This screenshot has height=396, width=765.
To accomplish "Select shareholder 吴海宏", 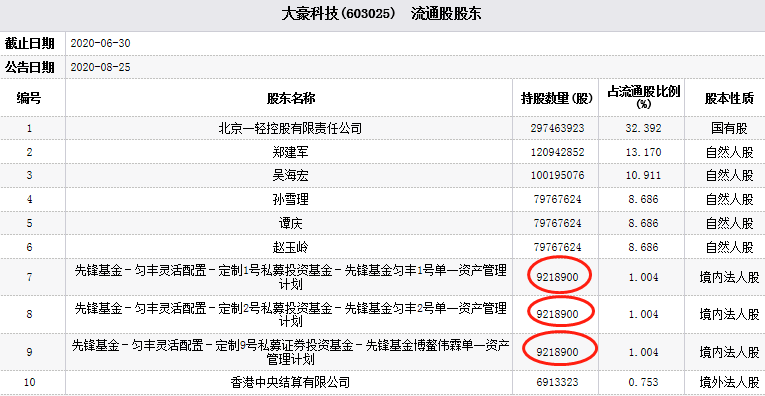I will 290,176.
